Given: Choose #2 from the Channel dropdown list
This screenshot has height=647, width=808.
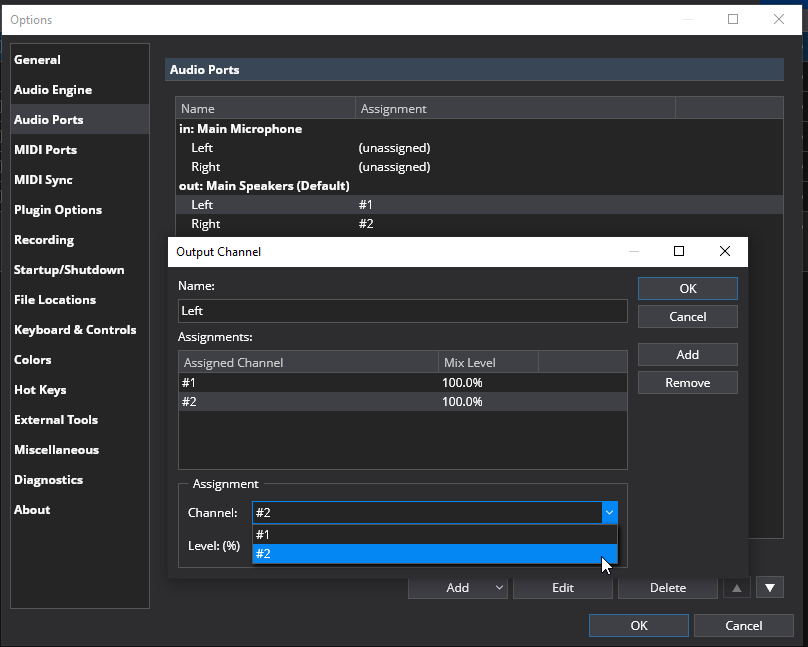Looking at the screenshot, I should pos(434,554).
